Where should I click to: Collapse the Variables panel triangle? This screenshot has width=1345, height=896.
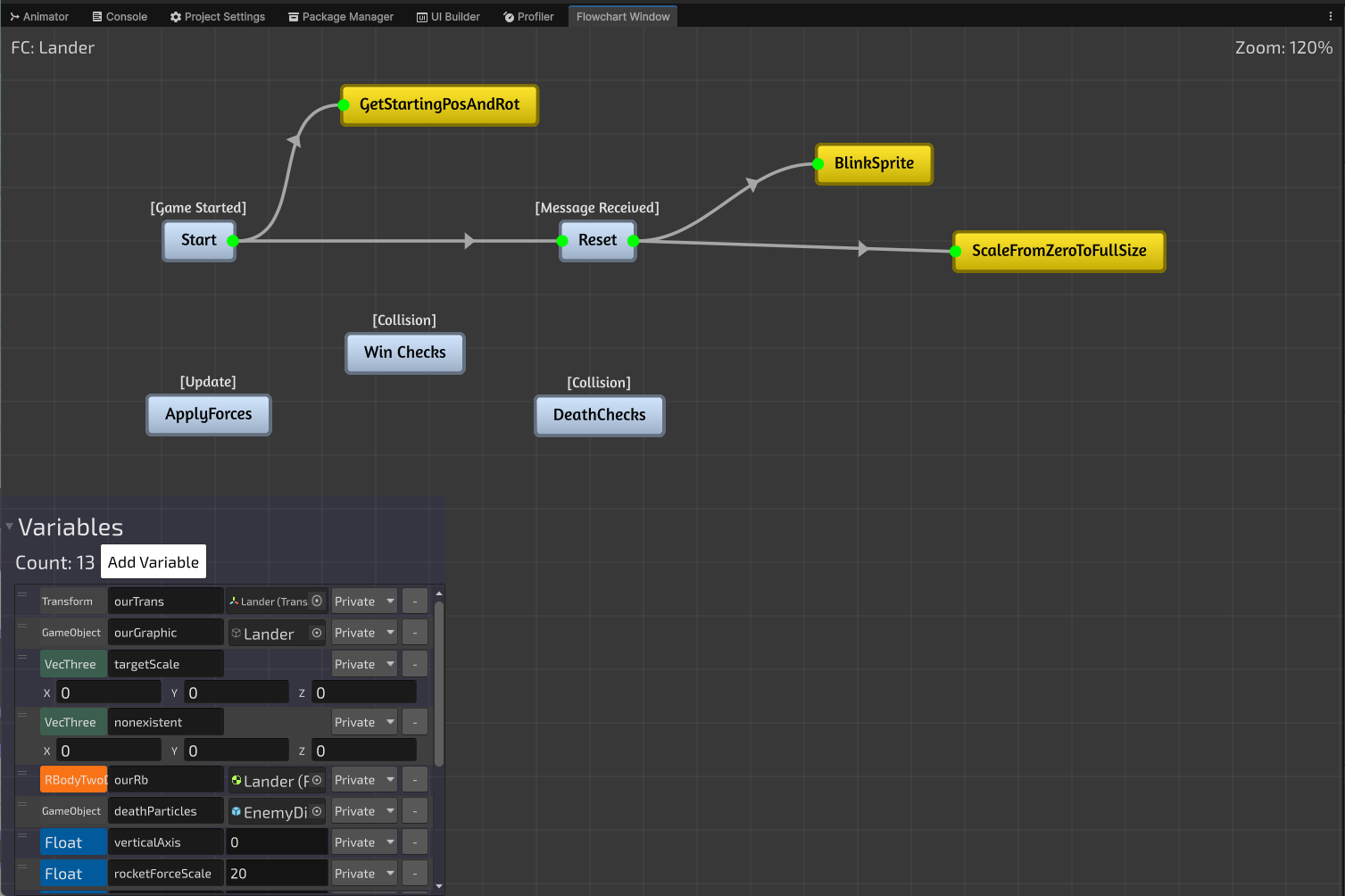[9, 527]
